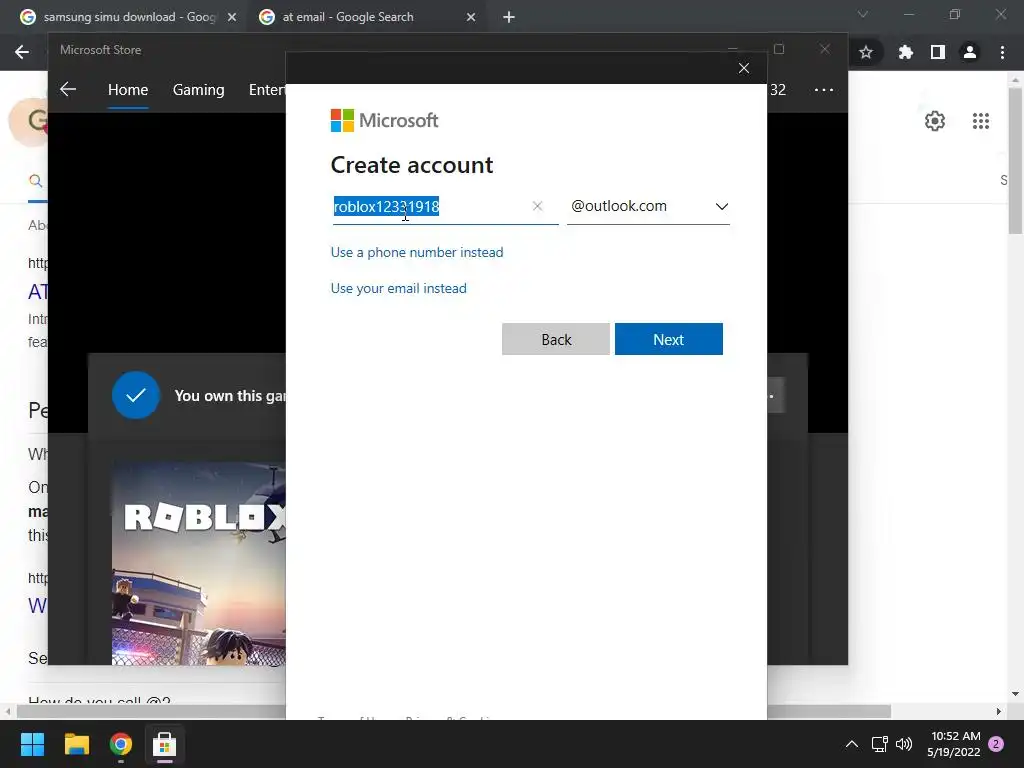
Task: Open the @outlook.com domain dropdown
Action: coord(648,206)
